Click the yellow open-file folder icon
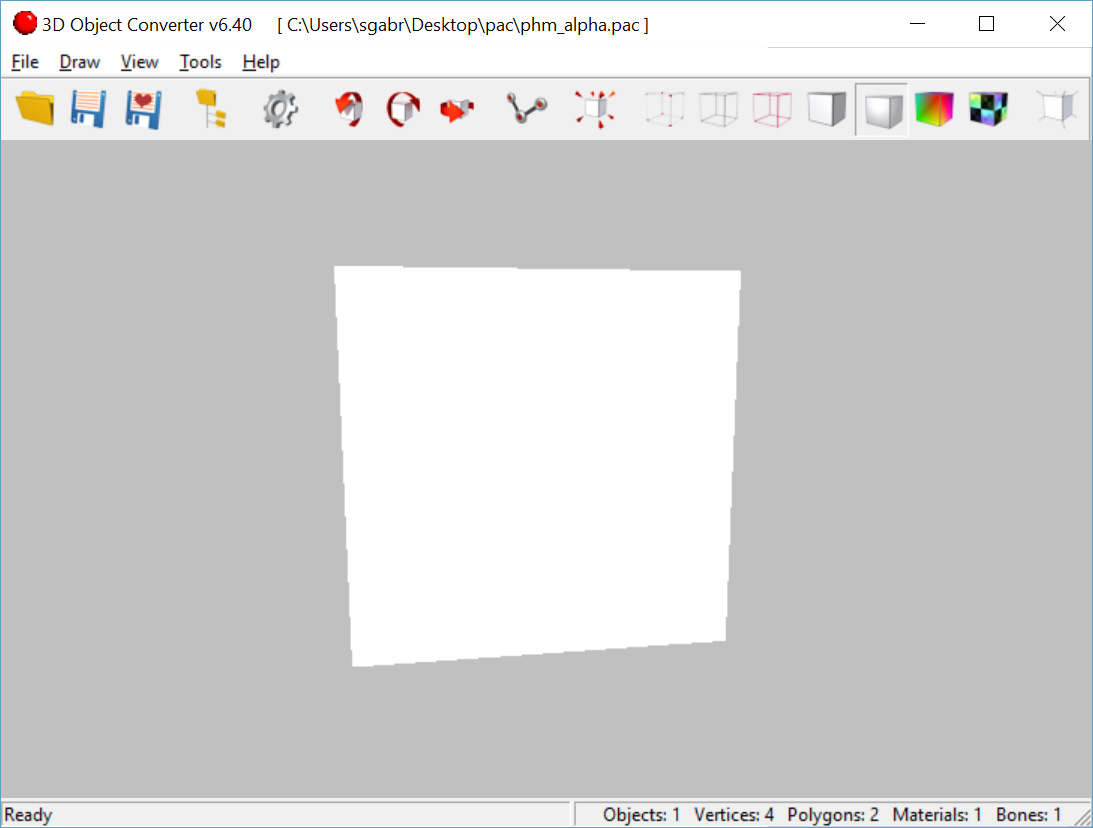 (x=36, y=108)
